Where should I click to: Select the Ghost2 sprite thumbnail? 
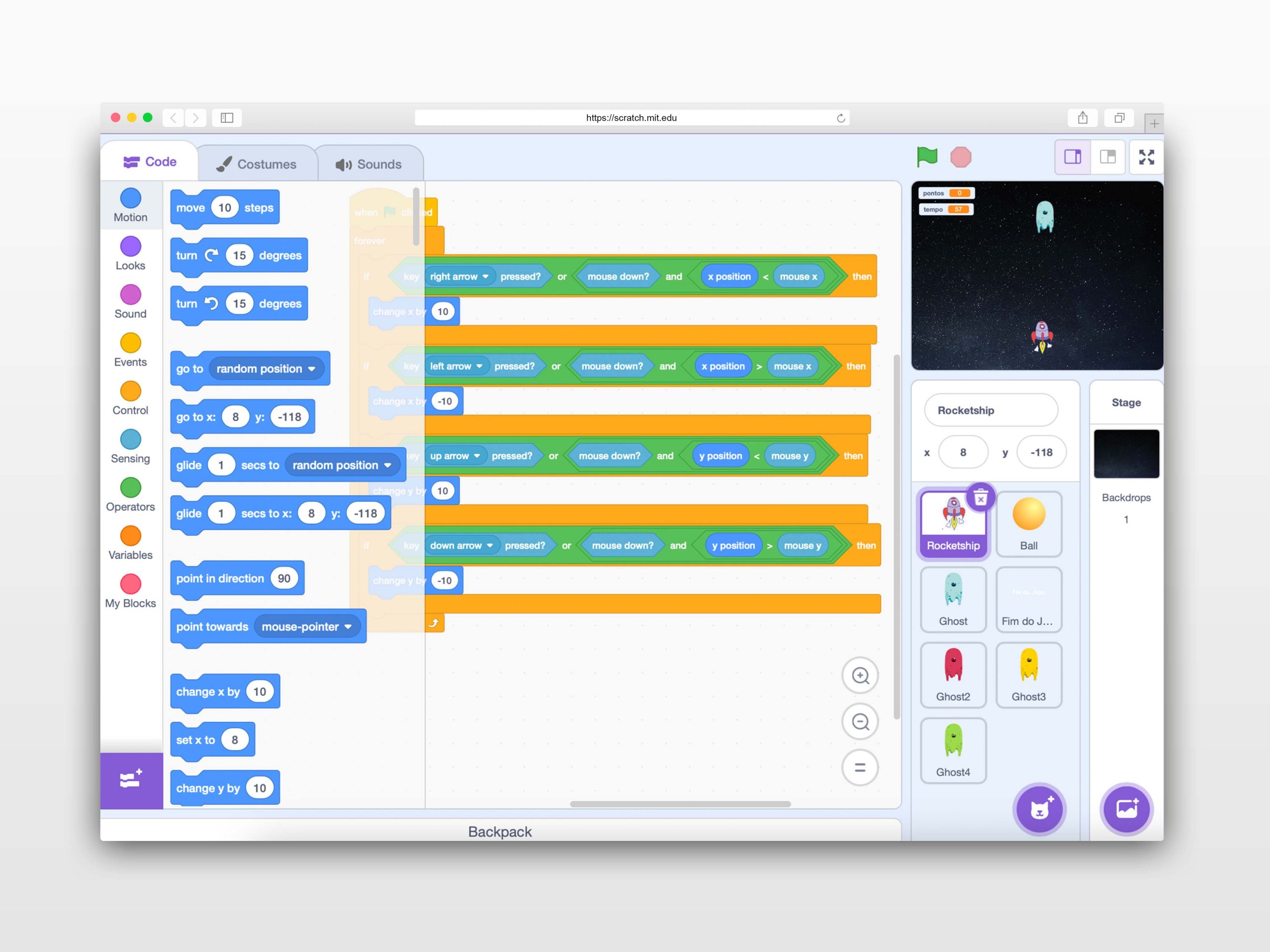(952, 674)
